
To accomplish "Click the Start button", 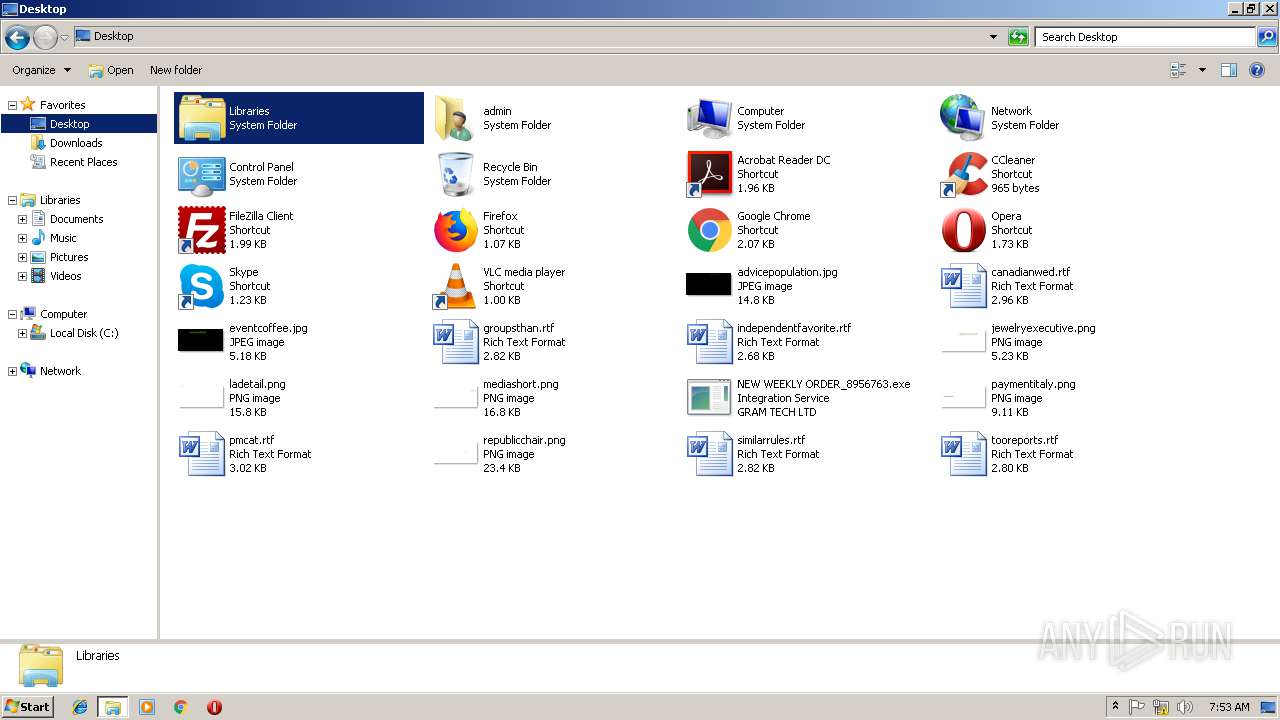I will pyautogui.click(x=28, y=706).
